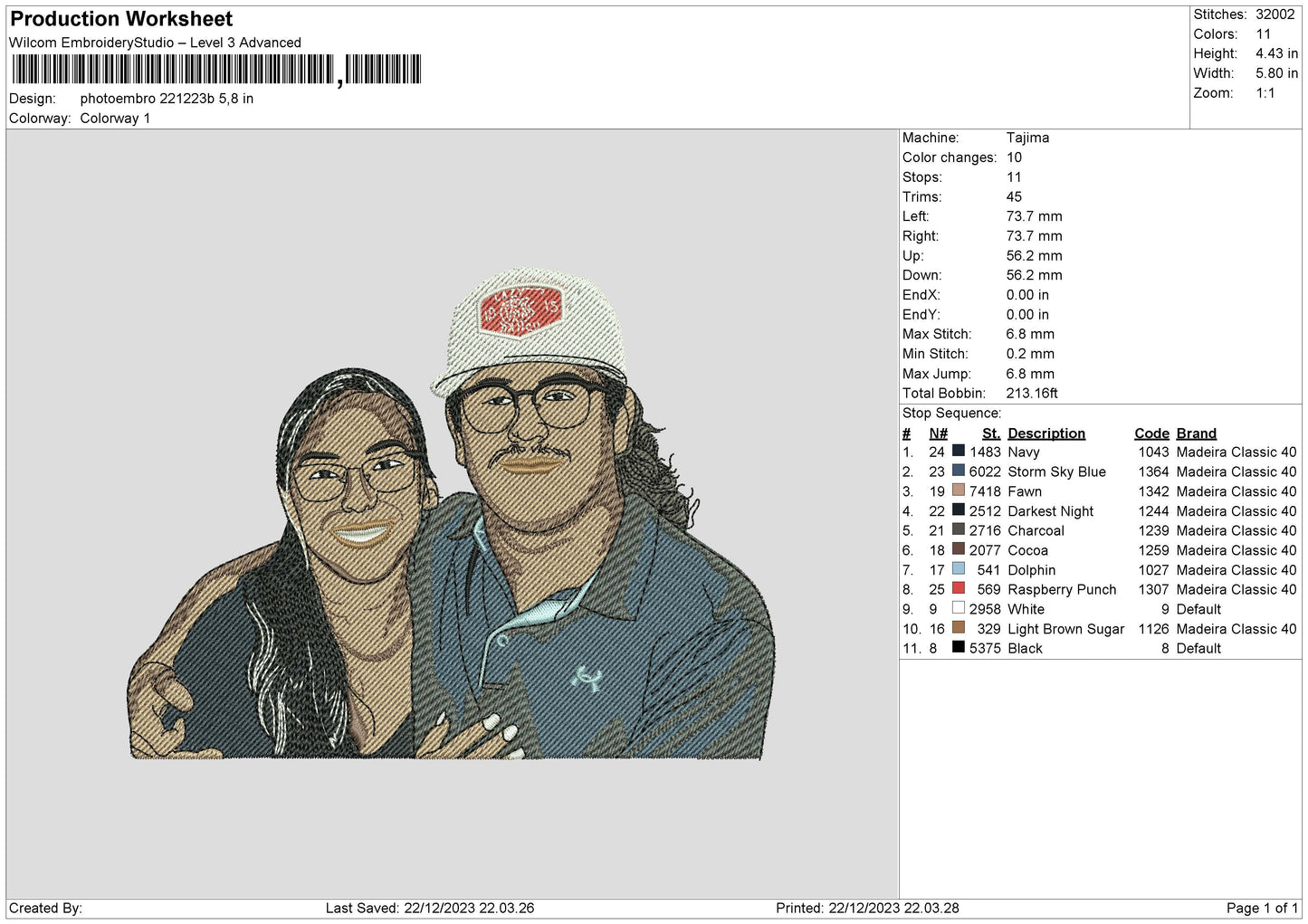Viewport: 1308px width, 924px height.
Task: Click the Machine value 'Tajima'
Action: (1027, 138)
